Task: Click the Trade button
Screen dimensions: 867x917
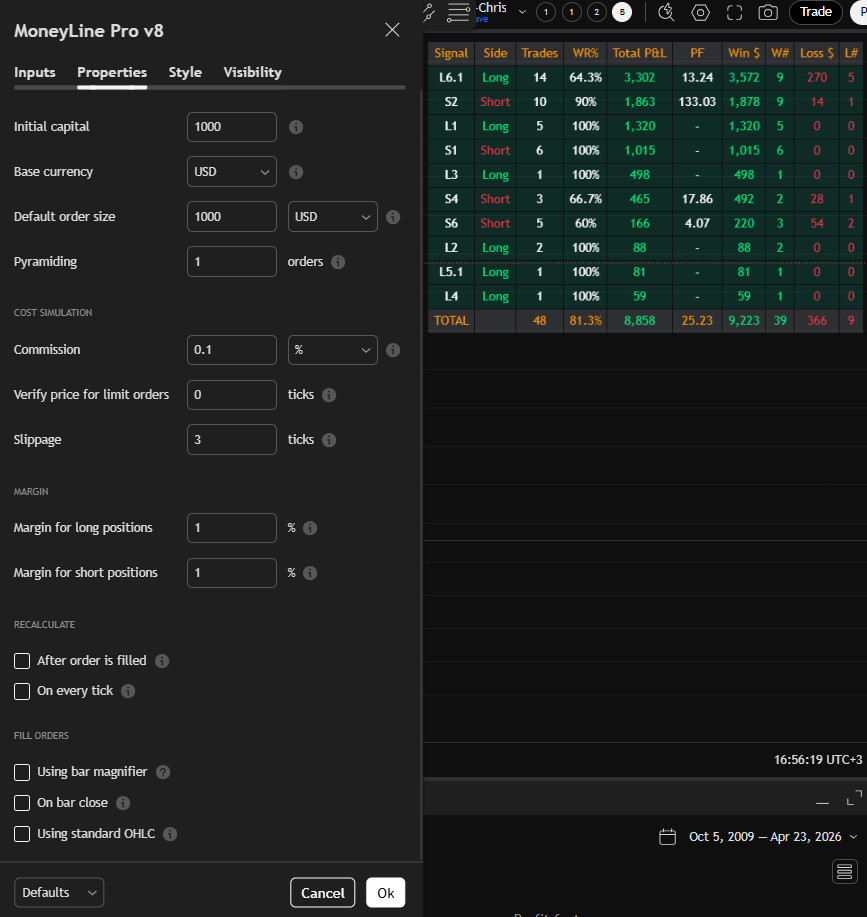Action: click(816, 12)
